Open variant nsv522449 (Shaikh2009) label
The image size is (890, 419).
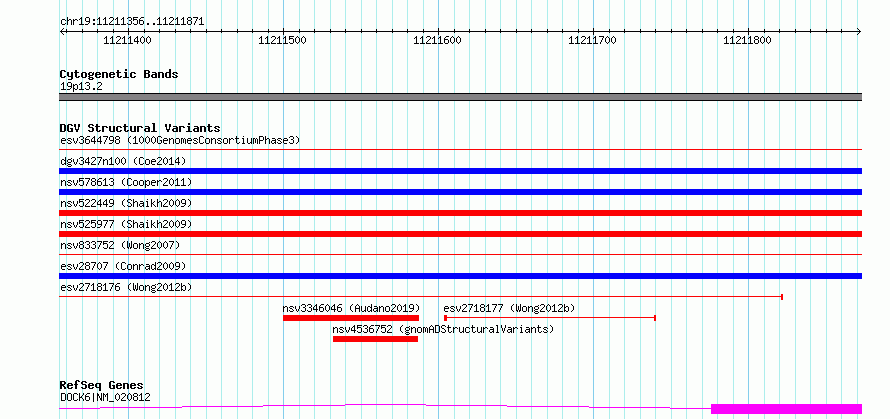pyautogui.click(x=126, y=203)
